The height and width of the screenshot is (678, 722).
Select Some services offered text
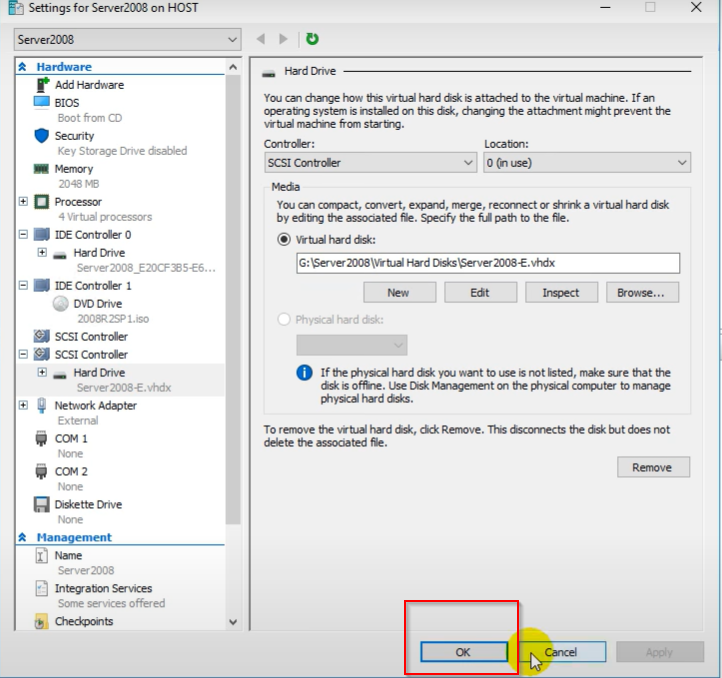coord(111,603)
